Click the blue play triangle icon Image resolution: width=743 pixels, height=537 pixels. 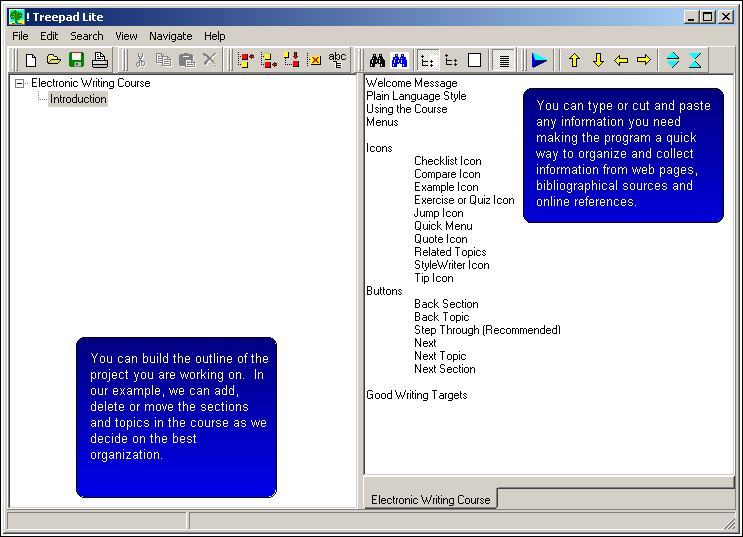pyautogui.click(x=539, y=60)
